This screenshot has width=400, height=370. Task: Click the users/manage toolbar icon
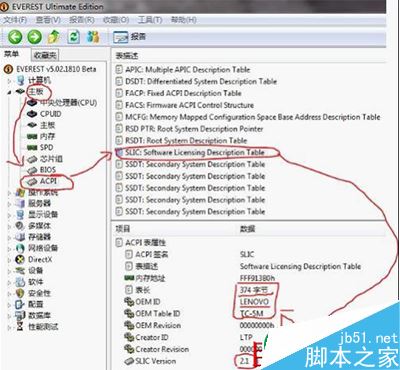click(93, 37)
